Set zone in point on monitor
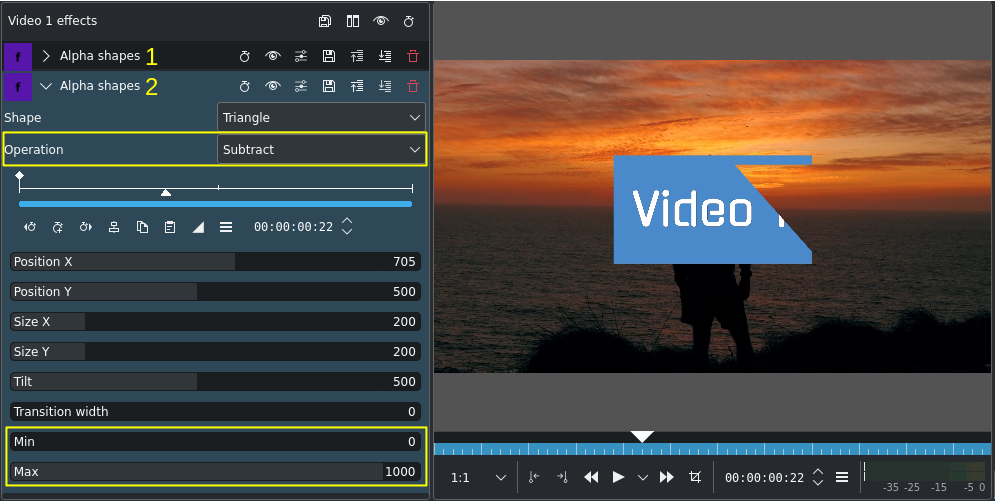This screenshot has height=501, width=995. [x=534, y=478]
